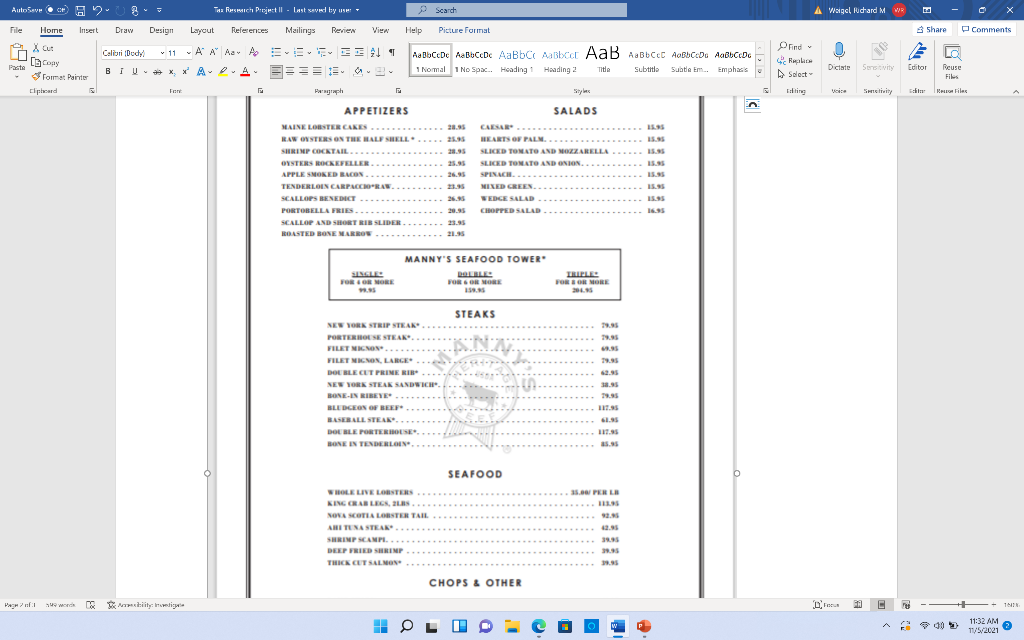Screen dimensions: 1024x640
Task: Toggle bold formatting
Action: [108, 70]
